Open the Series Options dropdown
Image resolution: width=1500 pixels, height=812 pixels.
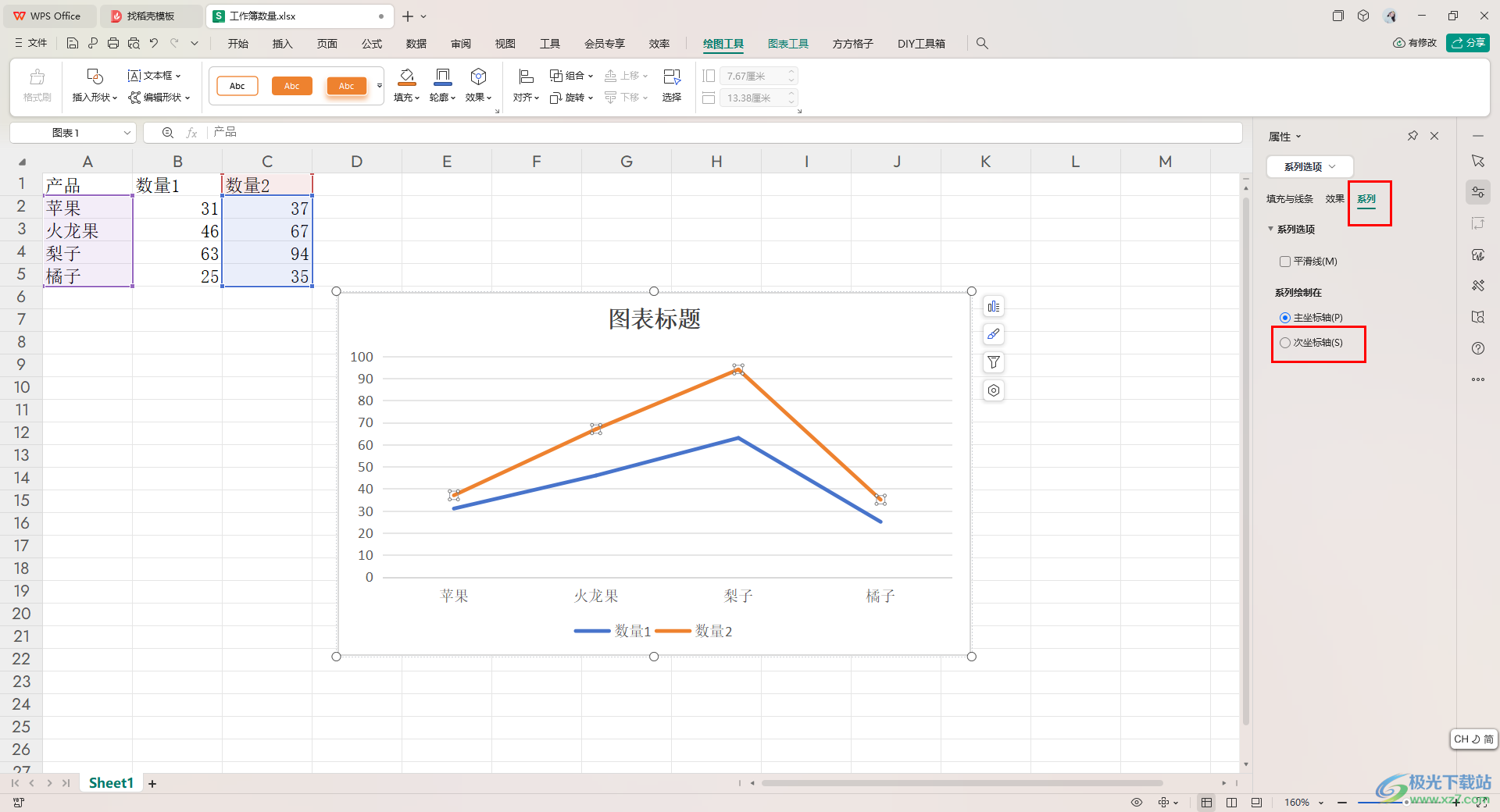(1309, 166)
